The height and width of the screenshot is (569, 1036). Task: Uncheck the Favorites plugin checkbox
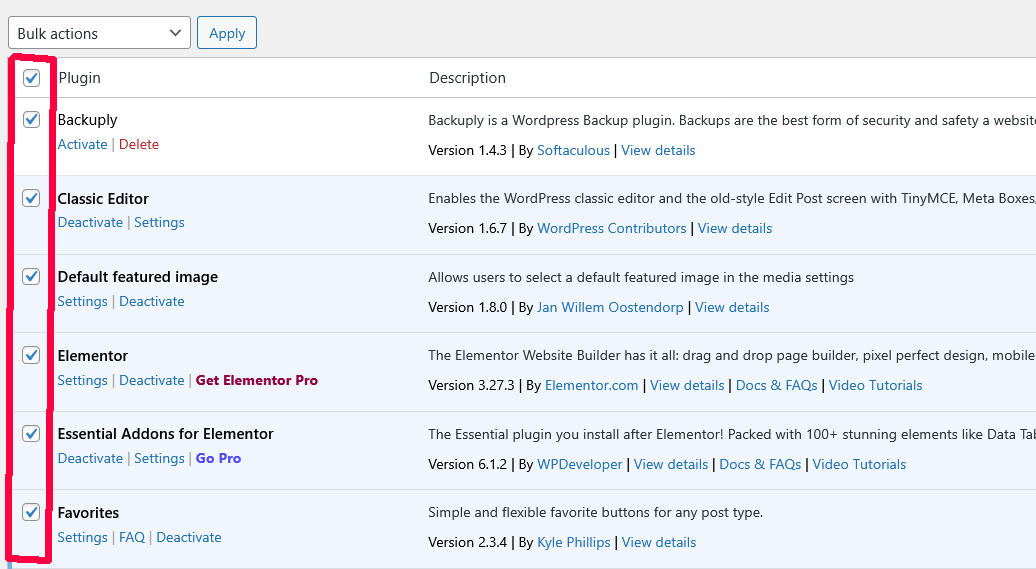click(x=31, y=512)
